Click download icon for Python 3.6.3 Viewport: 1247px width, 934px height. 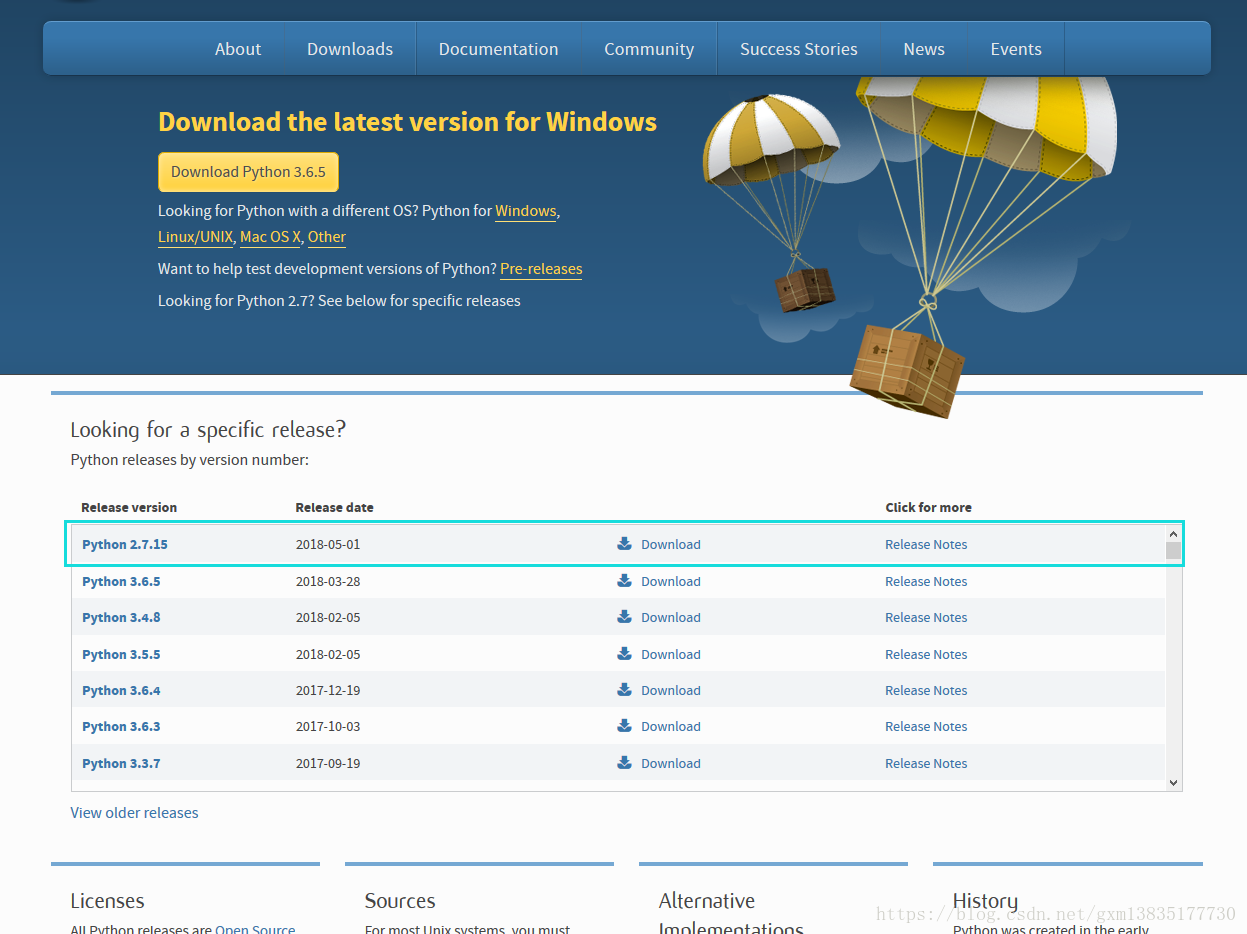[x=624, y=726]
